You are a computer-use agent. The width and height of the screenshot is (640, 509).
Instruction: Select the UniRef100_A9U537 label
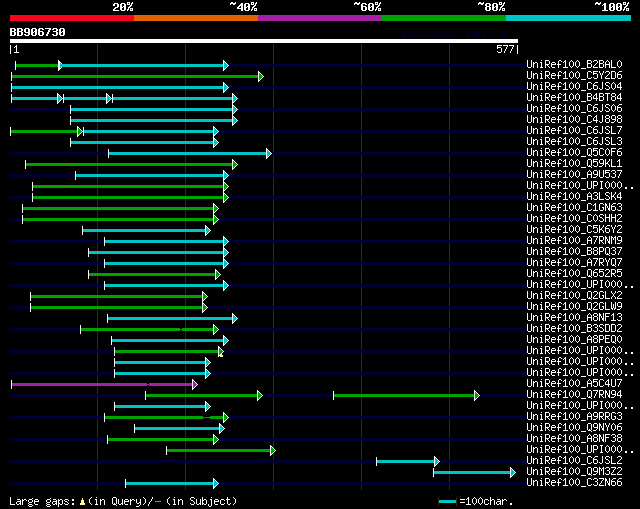point(574,175)
